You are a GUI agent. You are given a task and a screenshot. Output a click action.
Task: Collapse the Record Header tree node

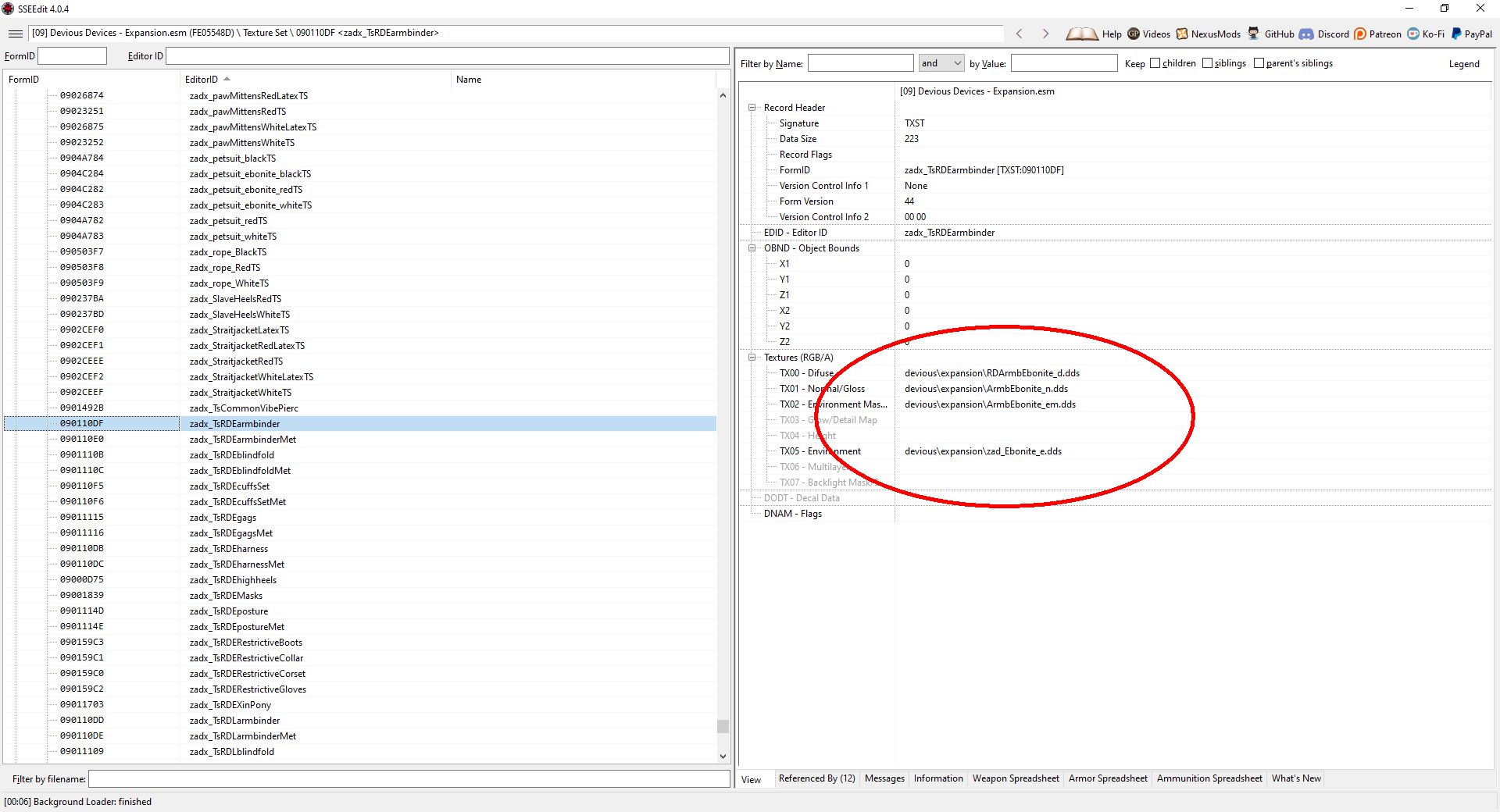pos(752,108)
